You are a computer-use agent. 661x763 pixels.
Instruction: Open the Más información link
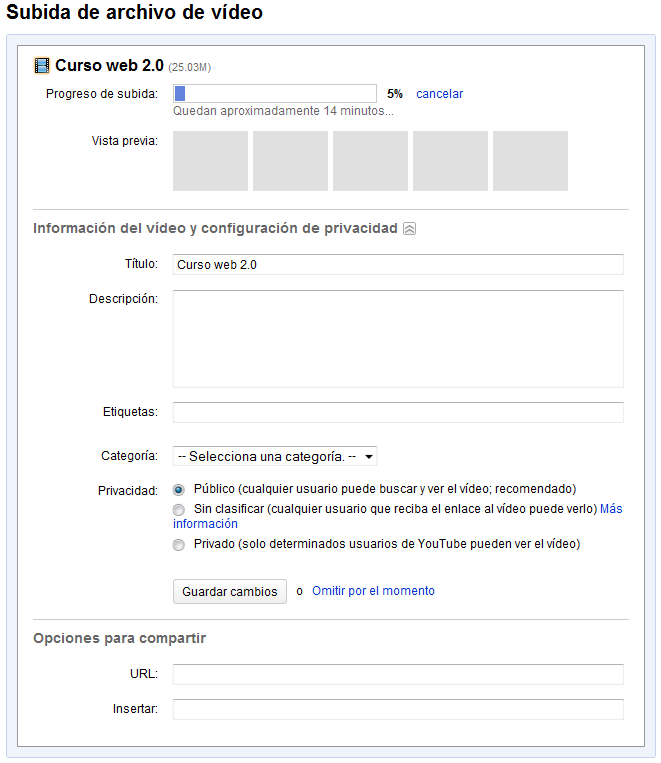[x=610, y=509]
